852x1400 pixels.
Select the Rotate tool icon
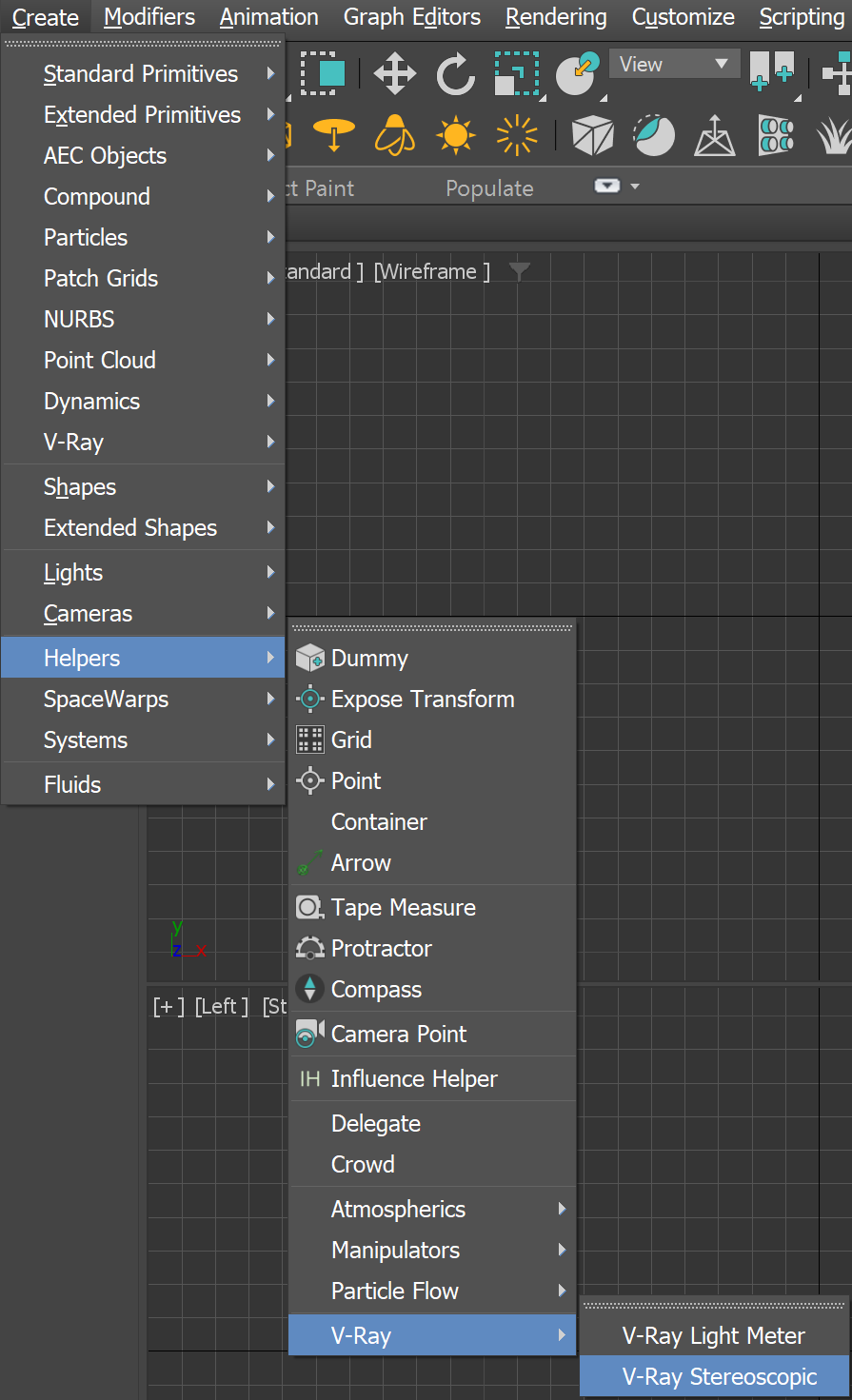point(455,73)
